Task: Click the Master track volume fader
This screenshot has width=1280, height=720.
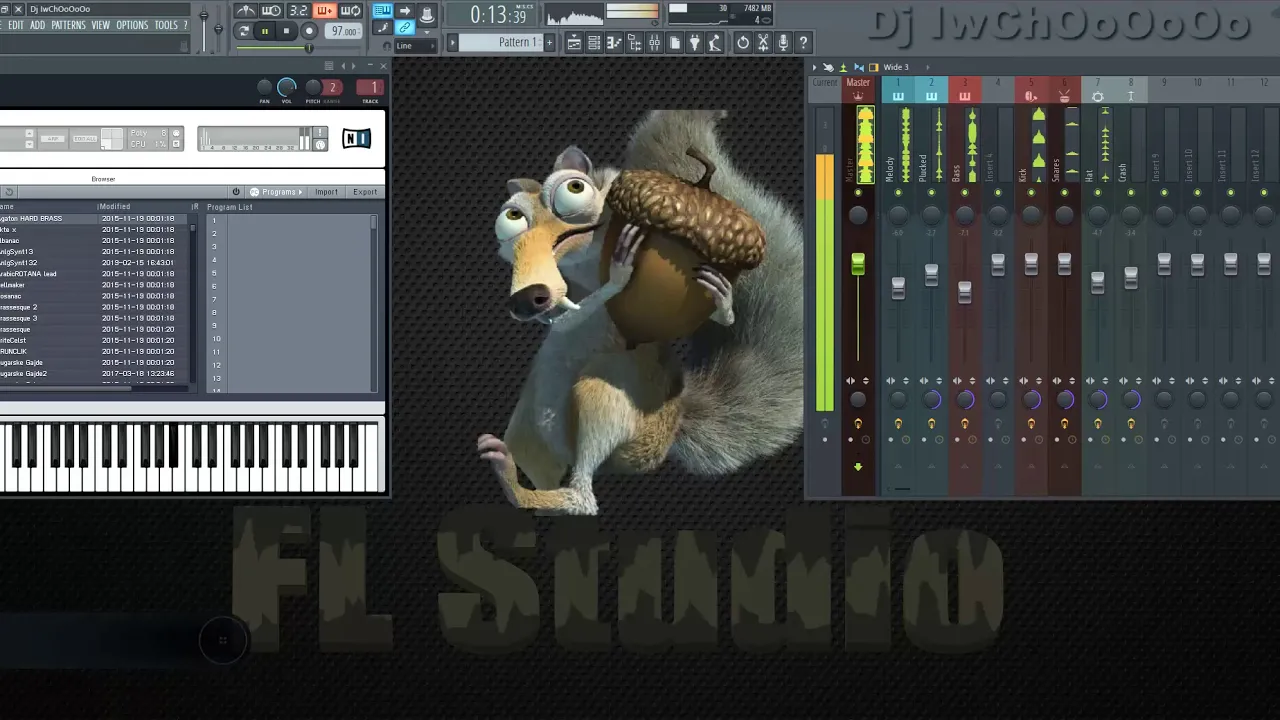Action: [x=858, y=265]
